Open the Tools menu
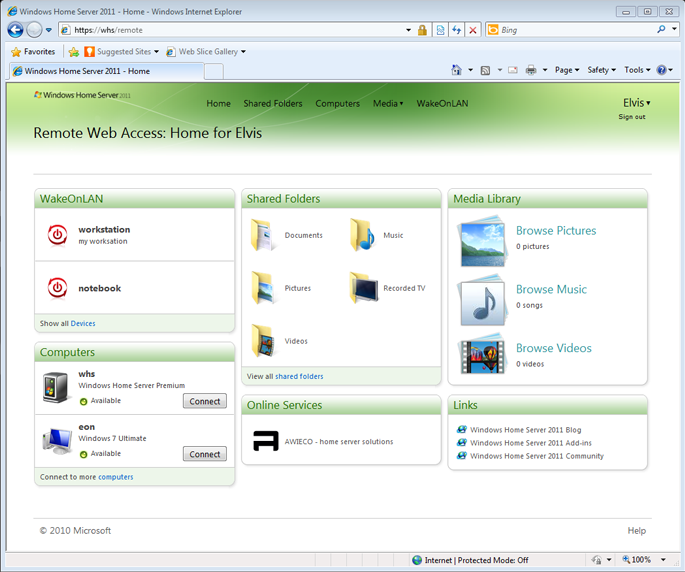This screenshot has height=572, width=685. point(637,70)
